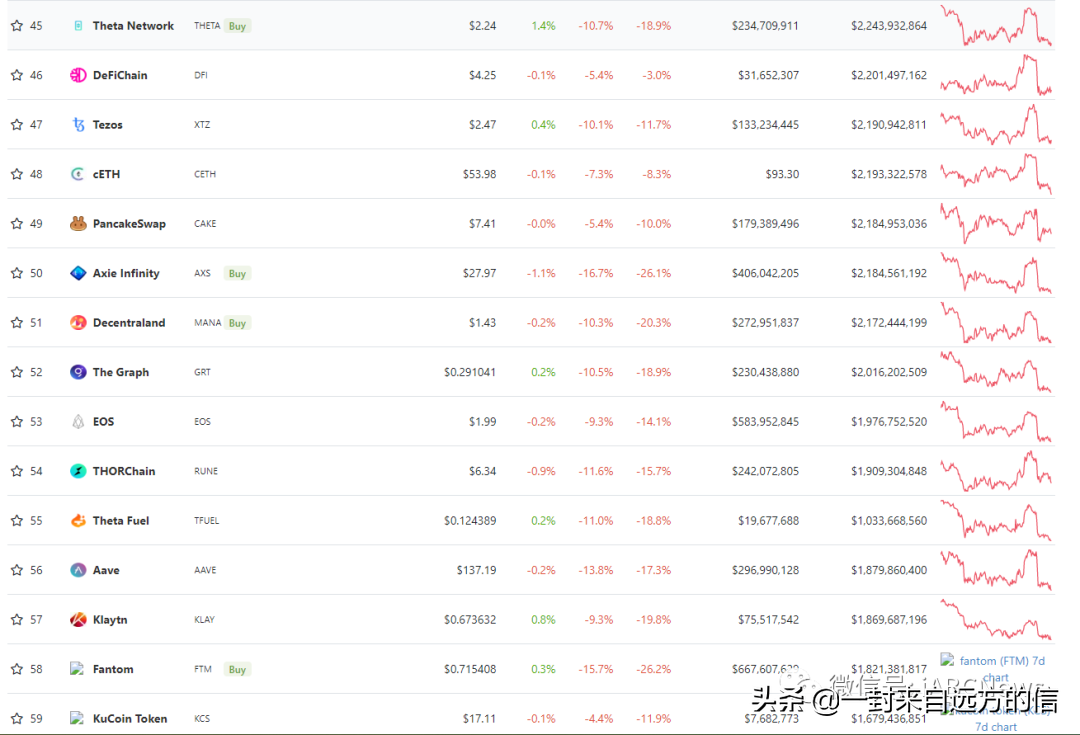1080x735 pixels.
Task: Toggle the watchlist star for Axie Infinity
Action: [x=15, y=272]
